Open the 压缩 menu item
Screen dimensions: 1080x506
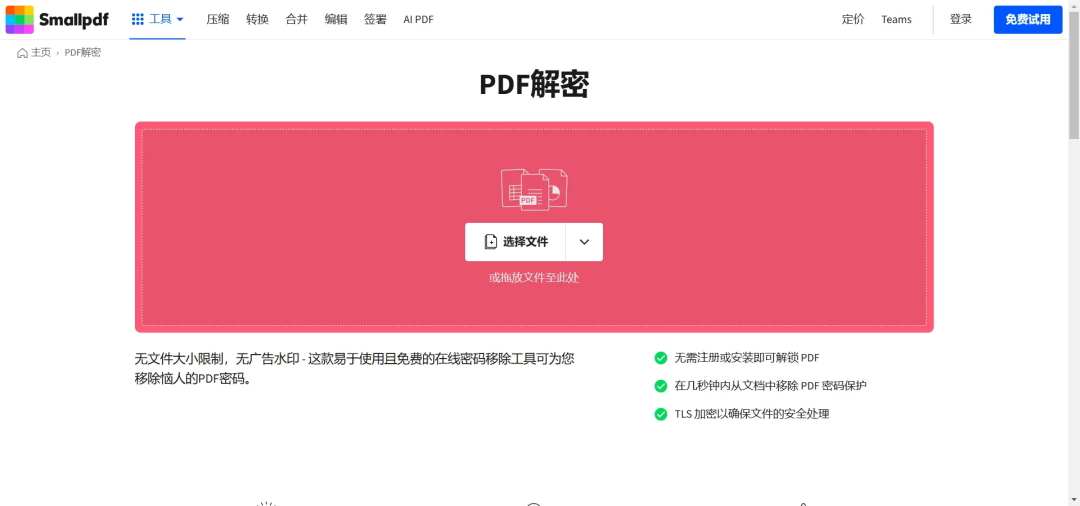tap(218, 19)
